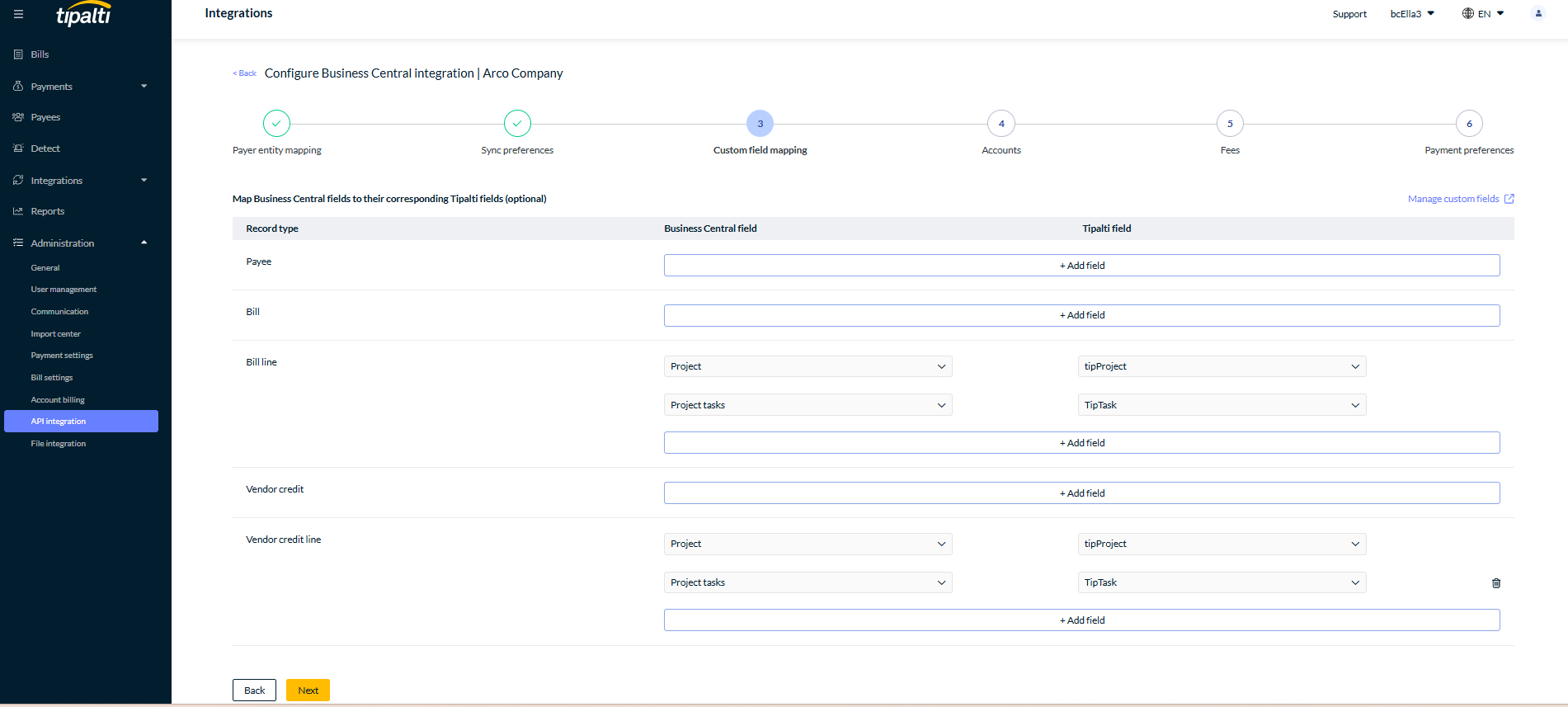This screenshot has height=707, width=1568.
Task: Click external link icon beside Manage custom fields
Action: coord(1509,199)
